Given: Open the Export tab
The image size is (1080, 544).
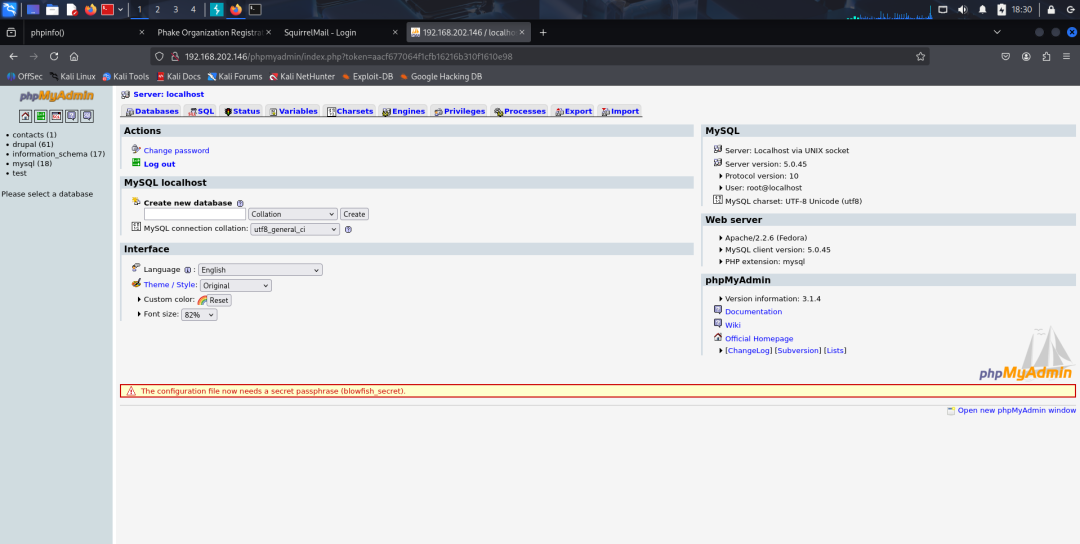Looking at the screenshot, I should coord(574,112).
